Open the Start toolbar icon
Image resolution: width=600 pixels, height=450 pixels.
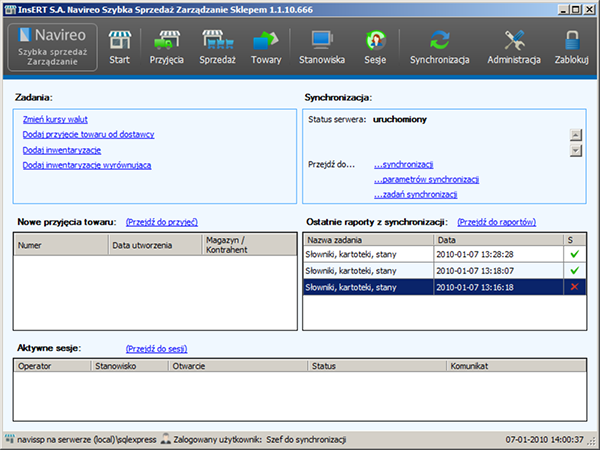pyautogui.click(x=120, y=47)
